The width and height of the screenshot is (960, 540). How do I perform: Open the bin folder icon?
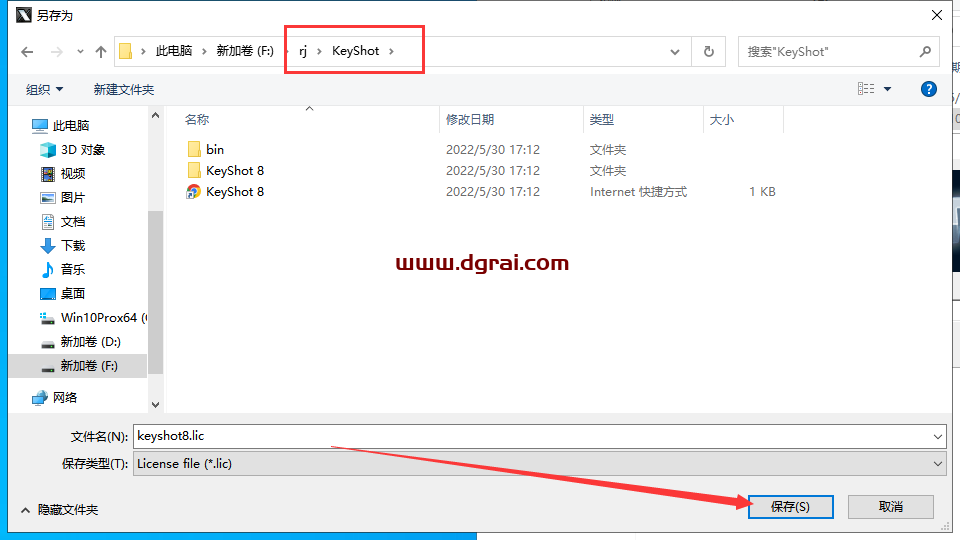coord(194,149)
